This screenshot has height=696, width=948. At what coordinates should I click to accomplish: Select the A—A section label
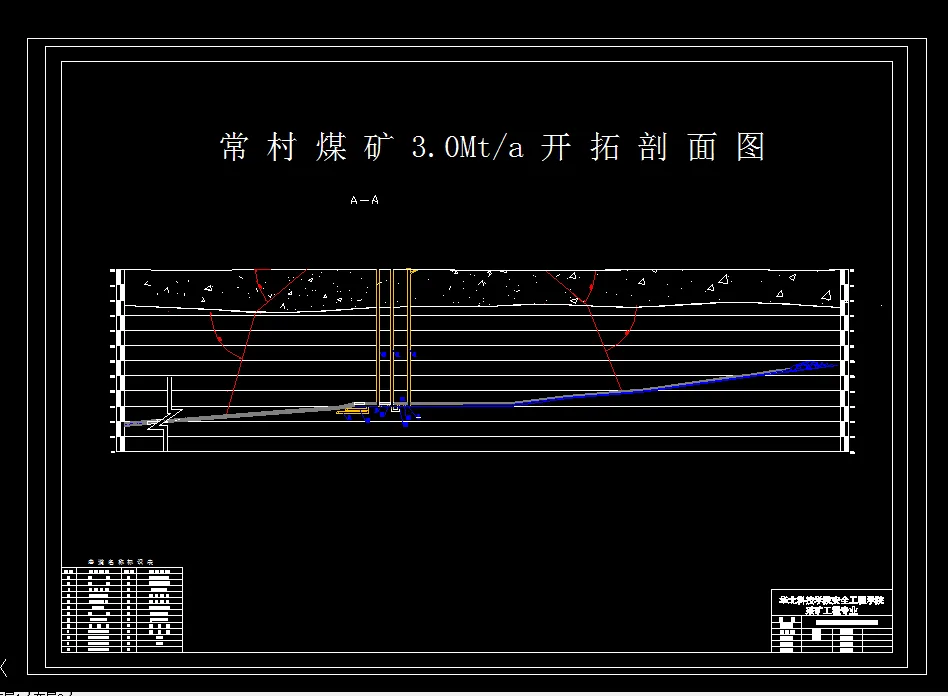coord(365,200)
